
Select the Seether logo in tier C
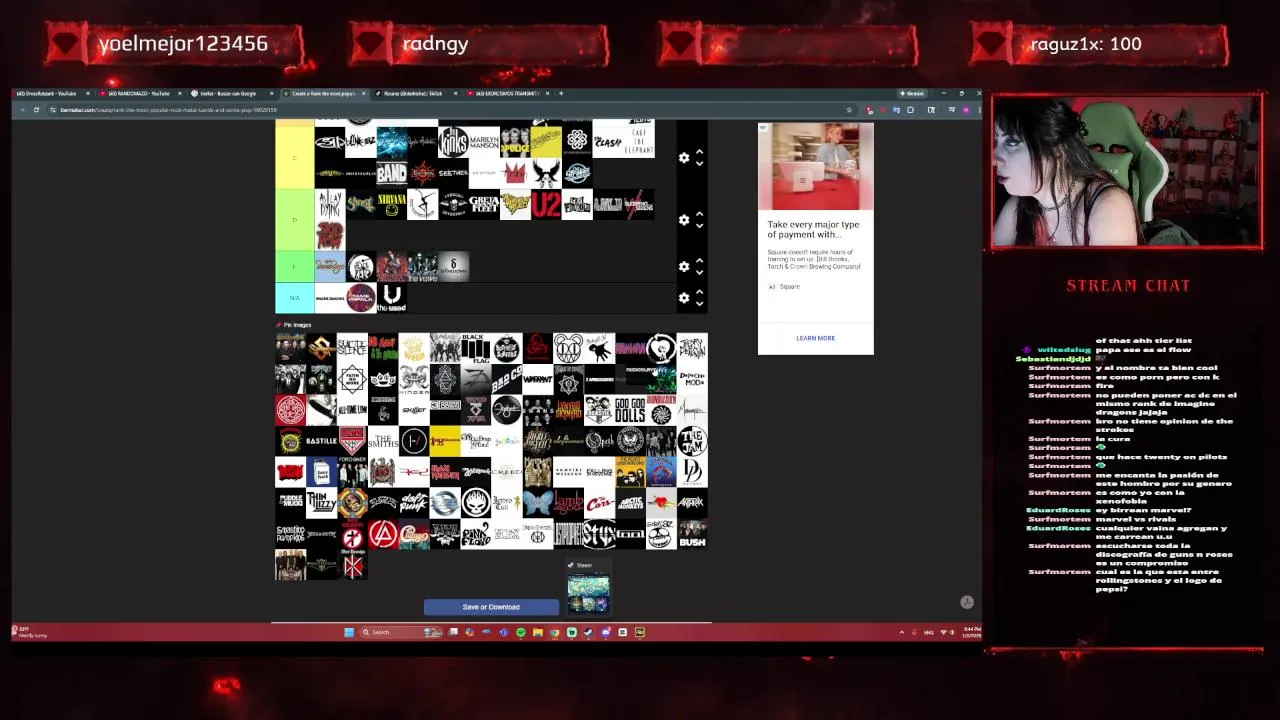[453, 173]
